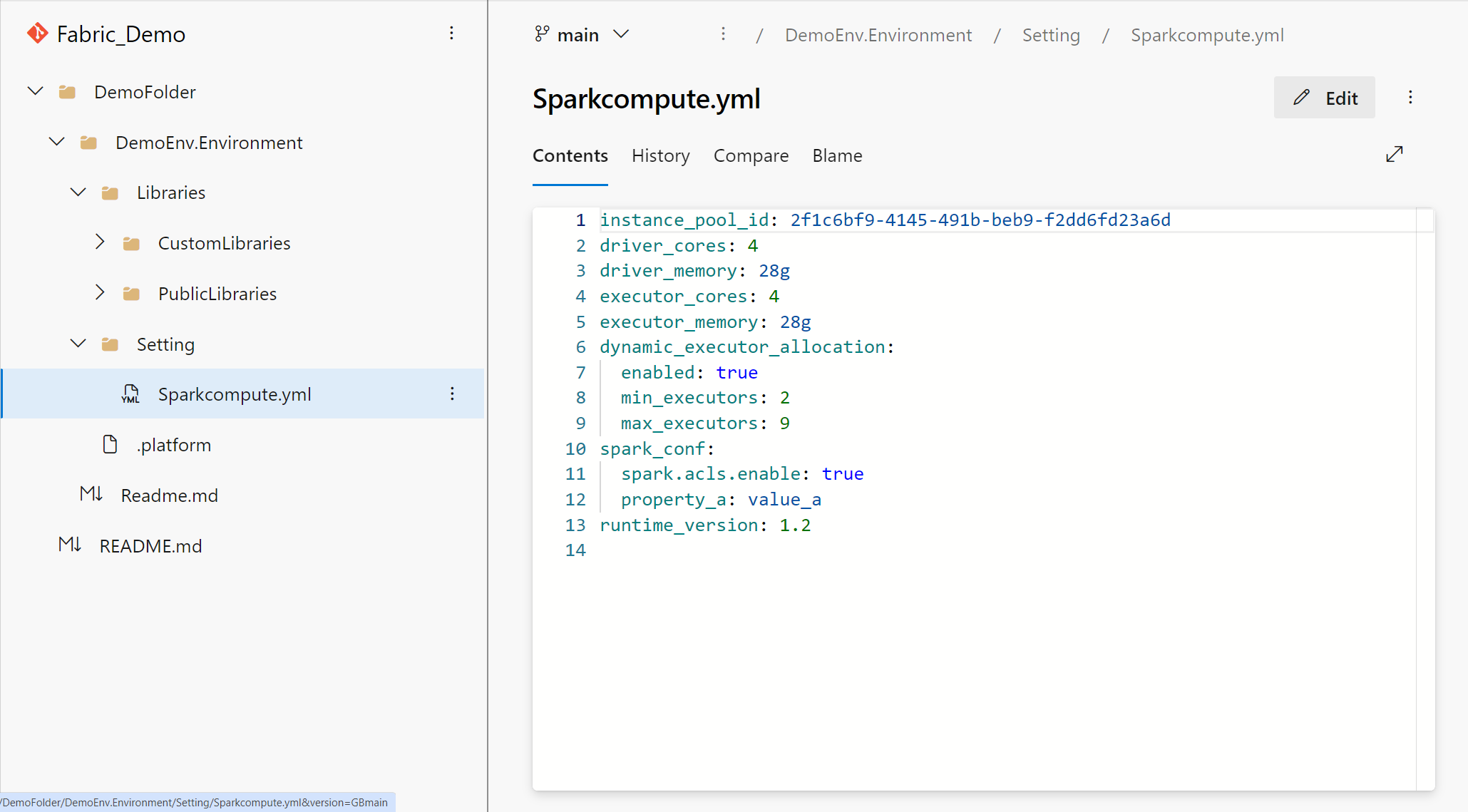Click the more options icon in file header
1468x812 pixels.
point(1411,97)
